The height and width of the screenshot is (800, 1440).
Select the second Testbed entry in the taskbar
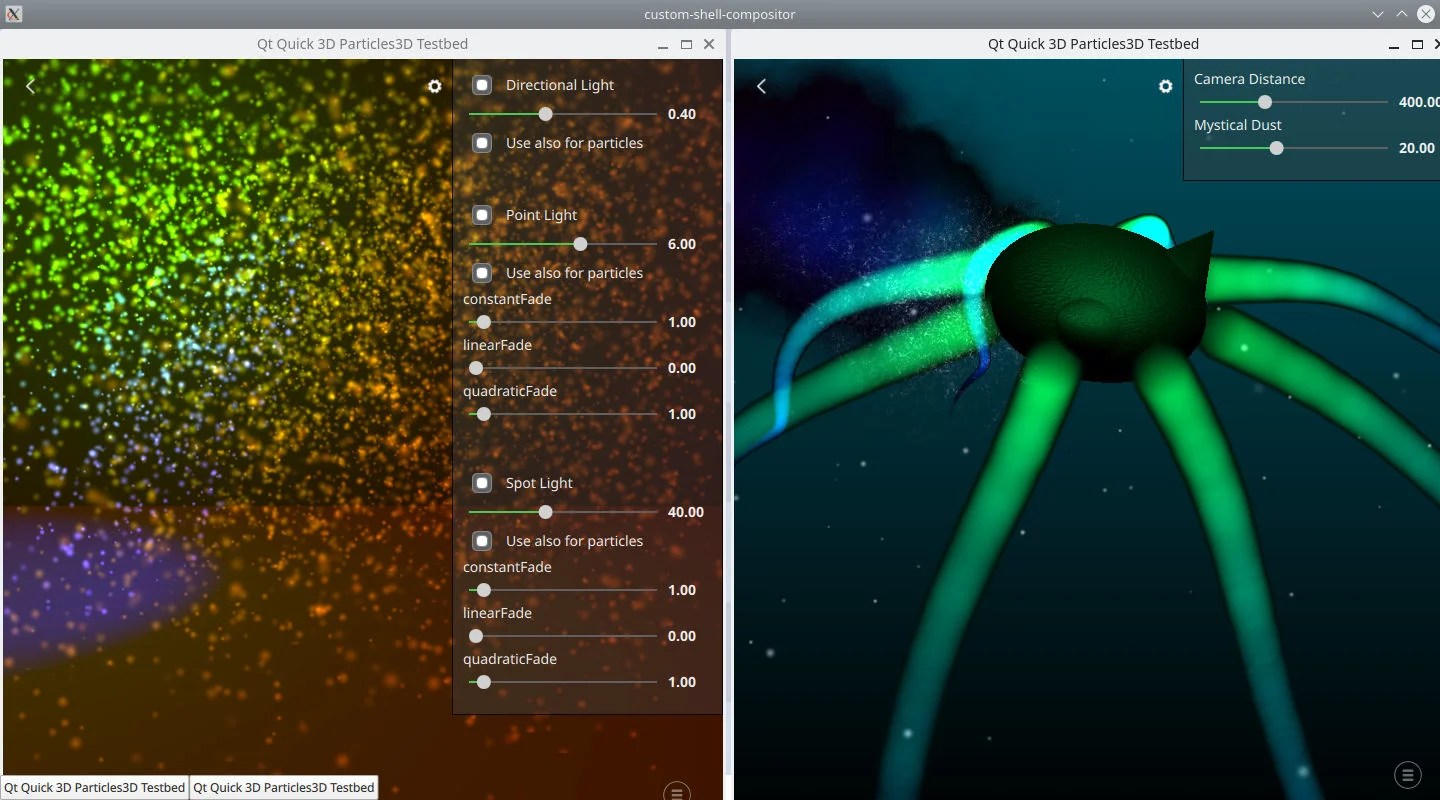point(283,787)
